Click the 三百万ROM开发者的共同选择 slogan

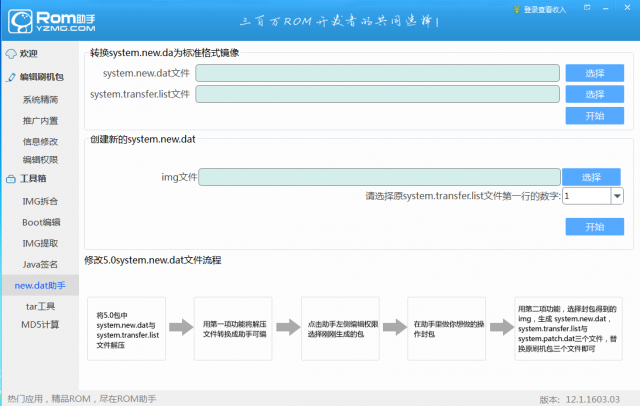point(339,21)
